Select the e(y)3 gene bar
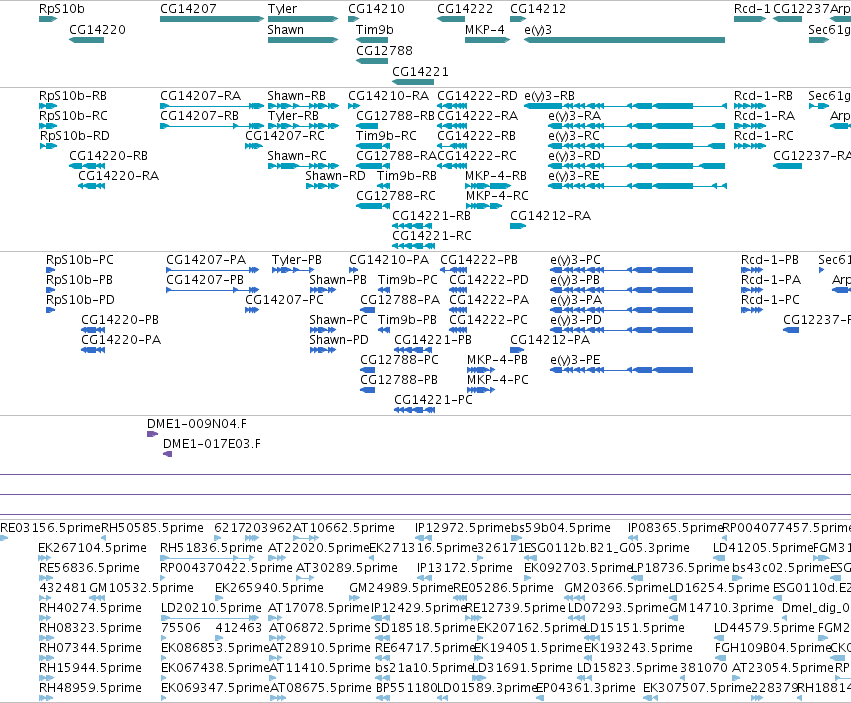Viewport: 851px width, 703px height. 624,40
